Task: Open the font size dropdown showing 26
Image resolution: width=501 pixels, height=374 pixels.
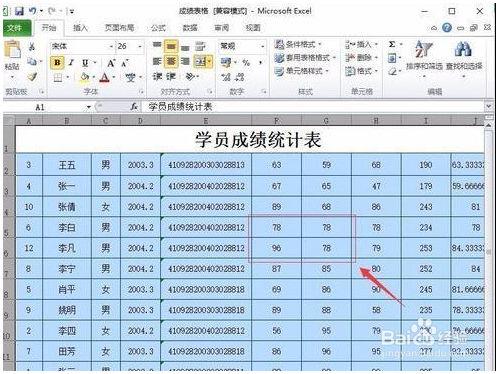Action: click(140, 46)
